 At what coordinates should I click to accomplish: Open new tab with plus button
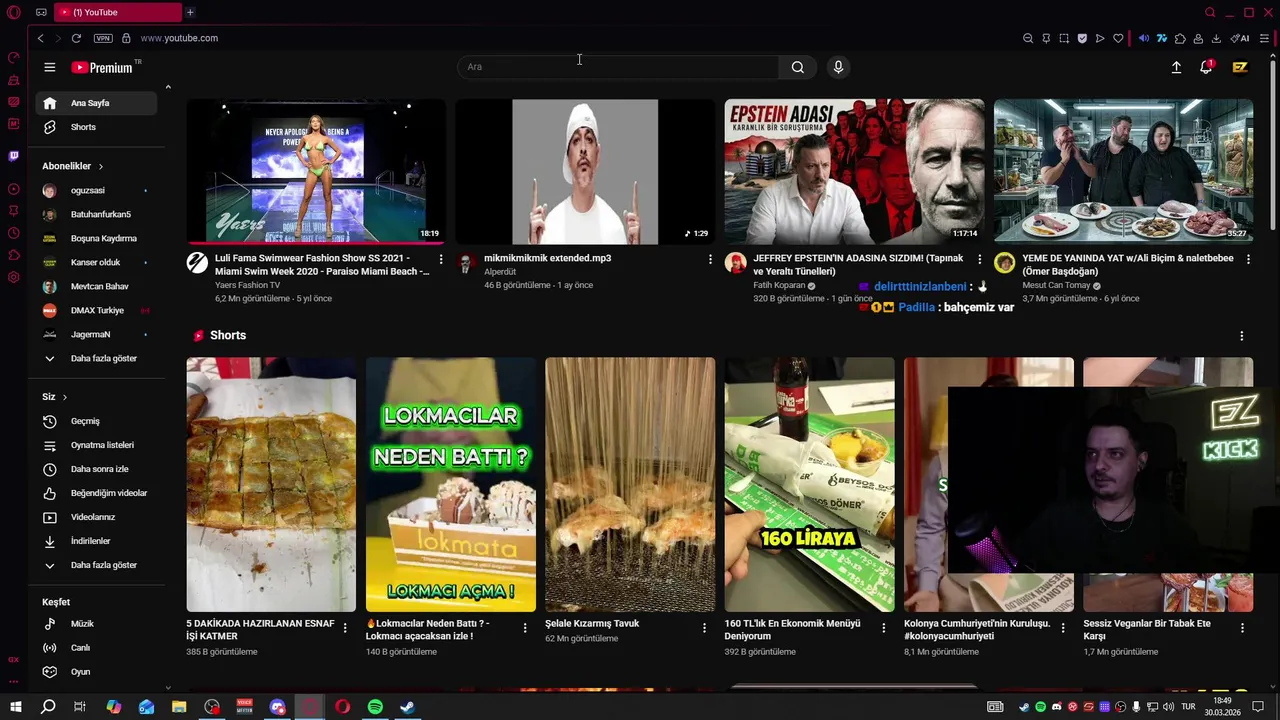click(x=190, y=12)
